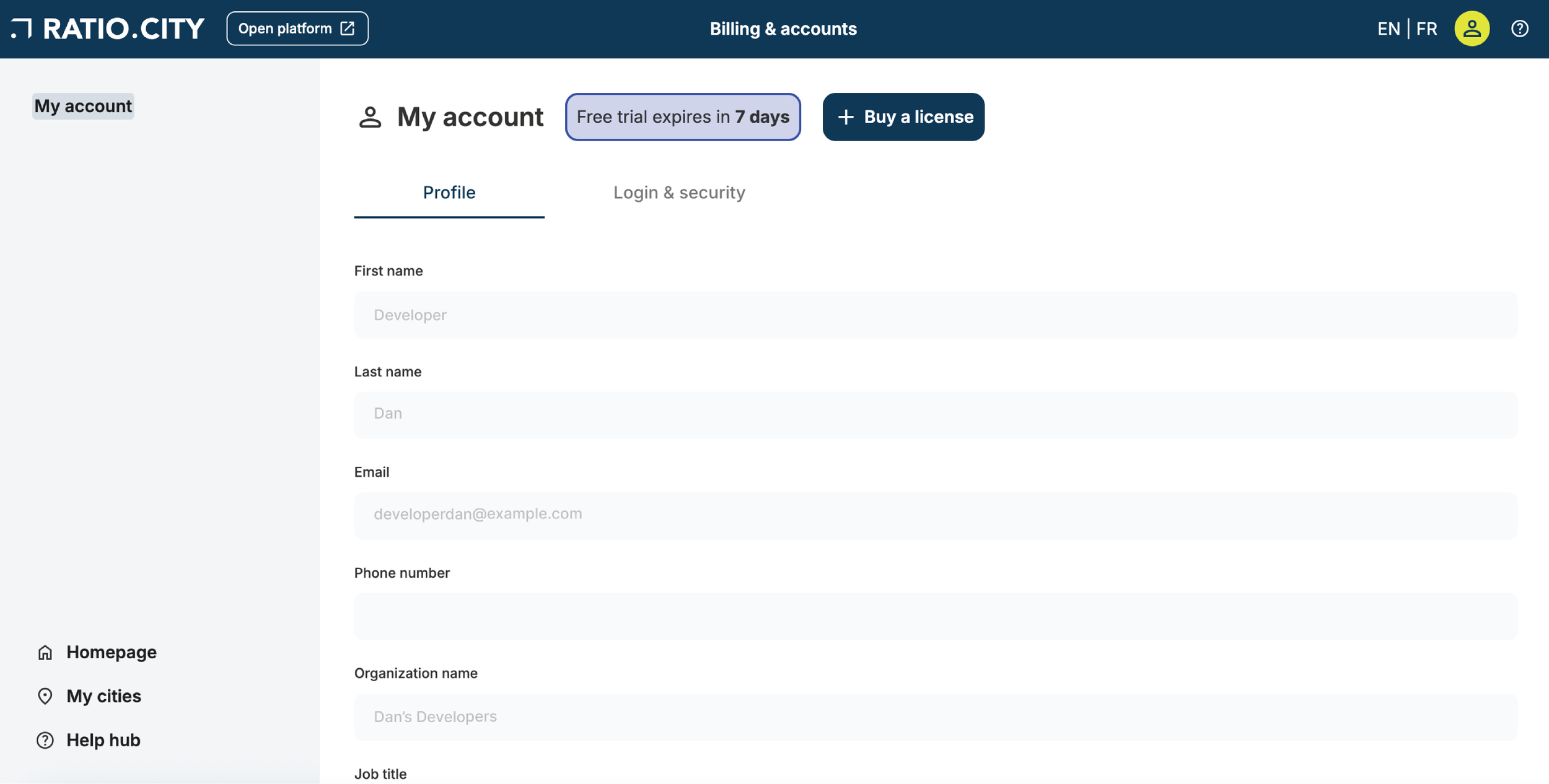Click the Free trial expires badge
Viewport: 1549px width, 784px height.
[682, 116]
